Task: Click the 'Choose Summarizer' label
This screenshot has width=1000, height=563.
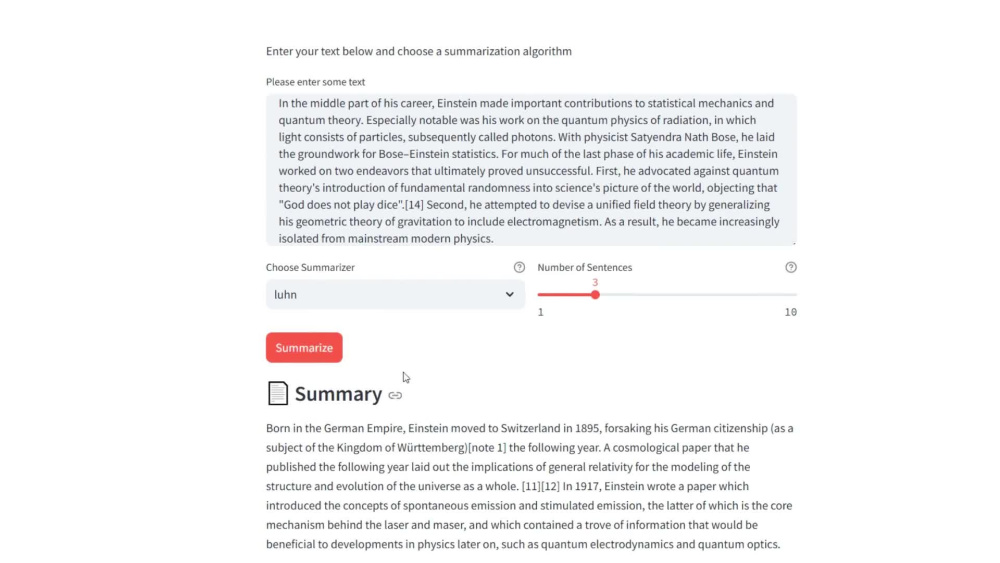Action: [311, 267]
